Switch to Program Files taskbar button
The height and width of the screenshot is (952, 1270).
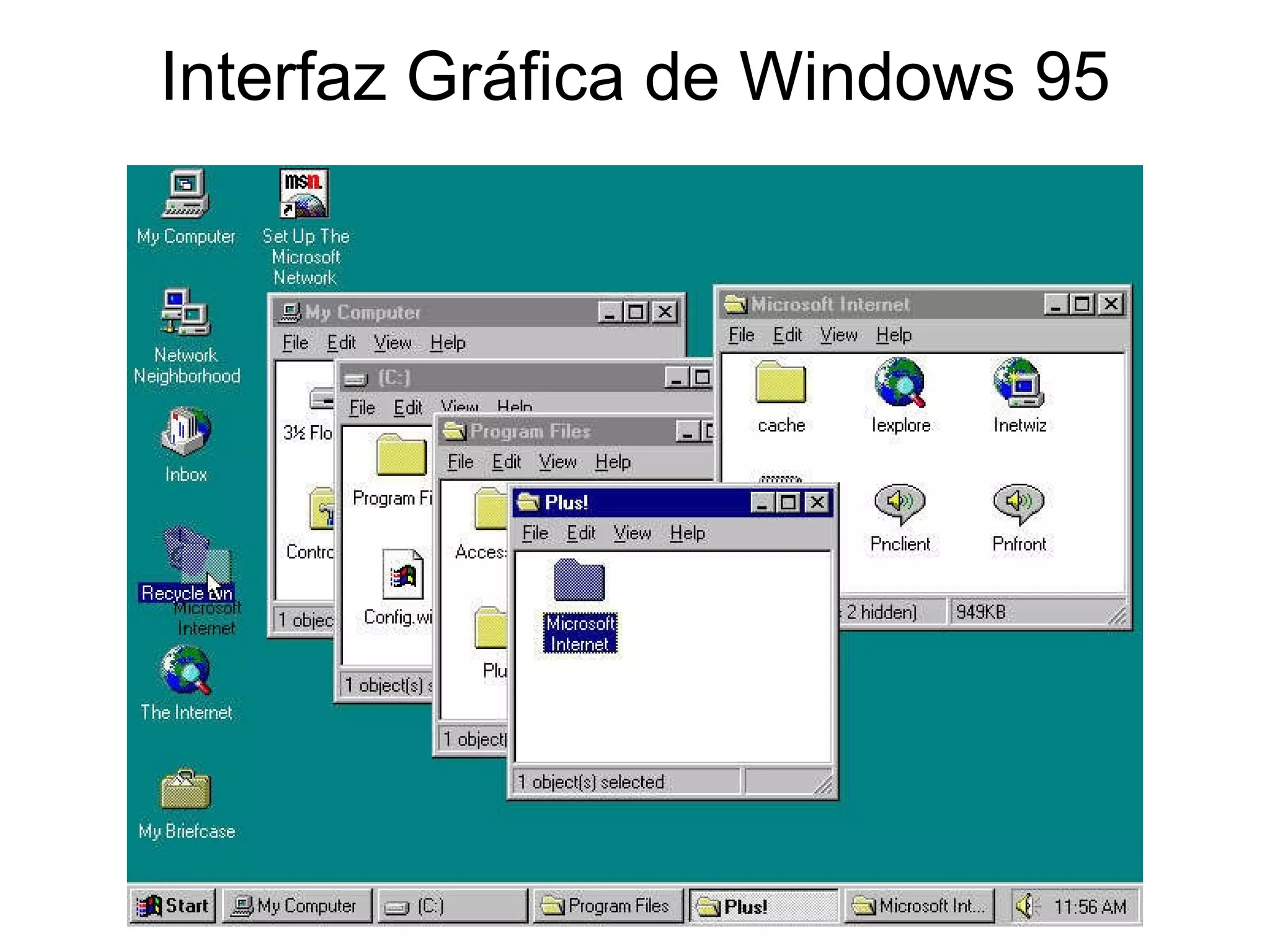pos(608,906)
